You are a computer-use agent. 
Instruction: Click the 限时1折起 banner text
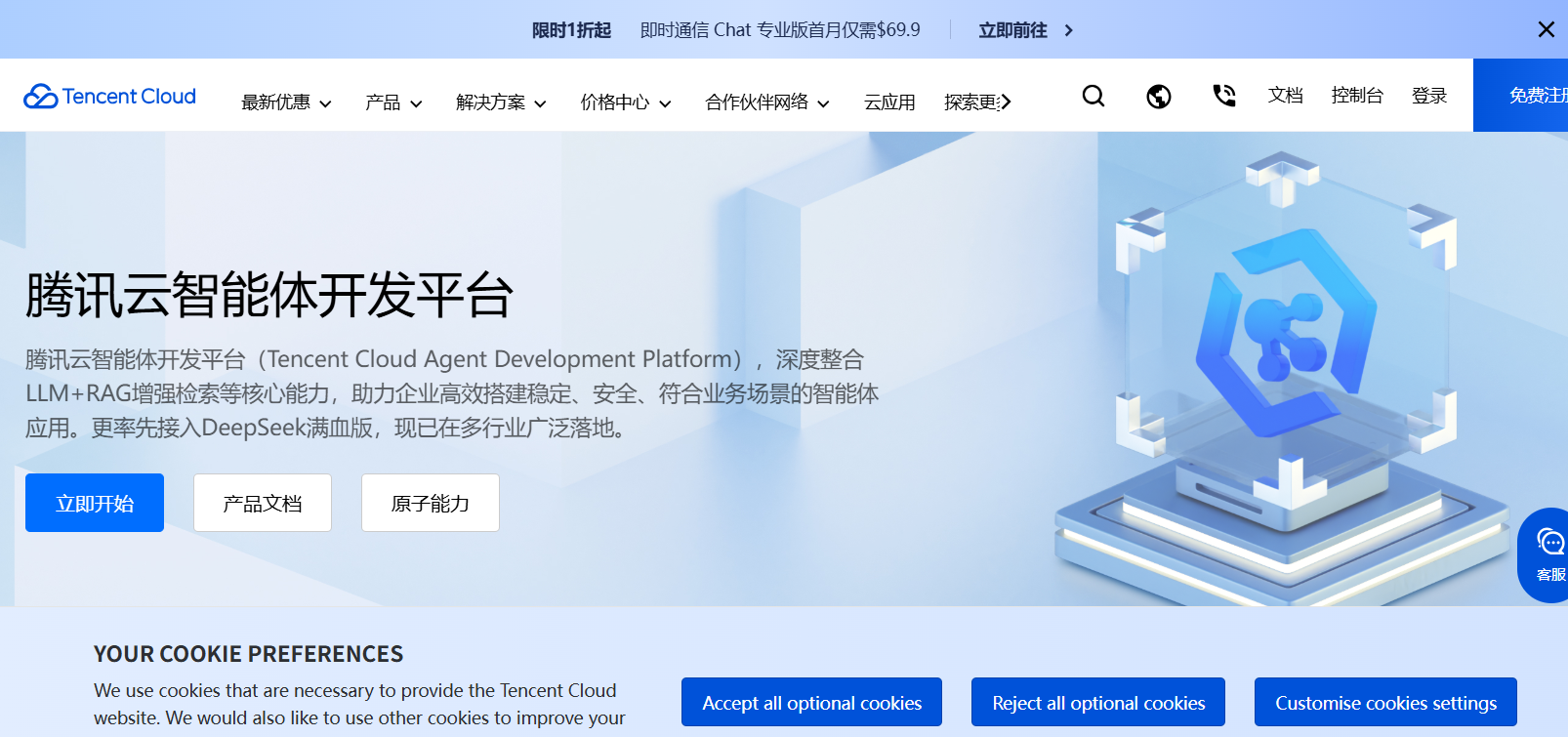coord(571,30)
